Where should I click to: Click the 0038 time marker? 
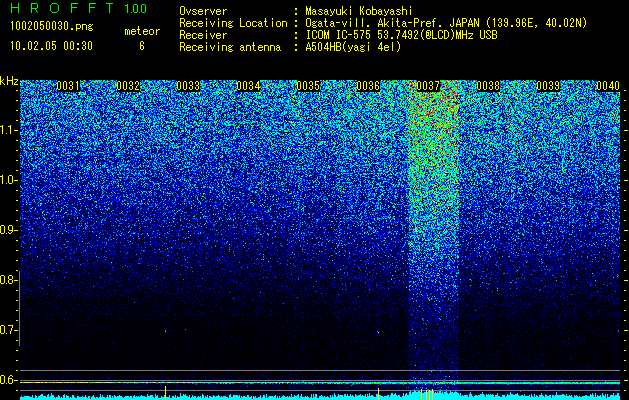(488, 86)
